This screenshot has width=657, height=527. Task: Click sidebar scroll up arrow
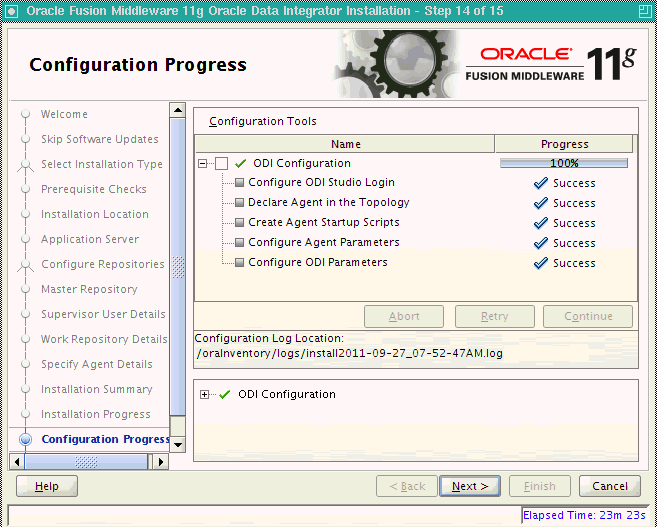pos(178,110)
